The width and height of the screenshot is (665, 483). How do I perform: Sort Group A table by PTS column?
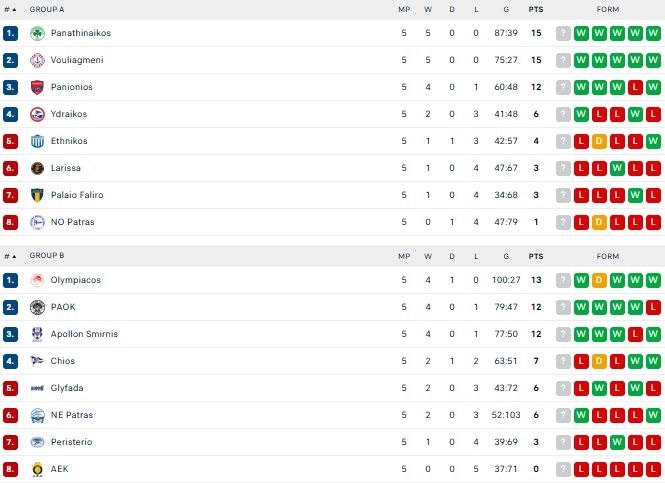click(536, 9)
